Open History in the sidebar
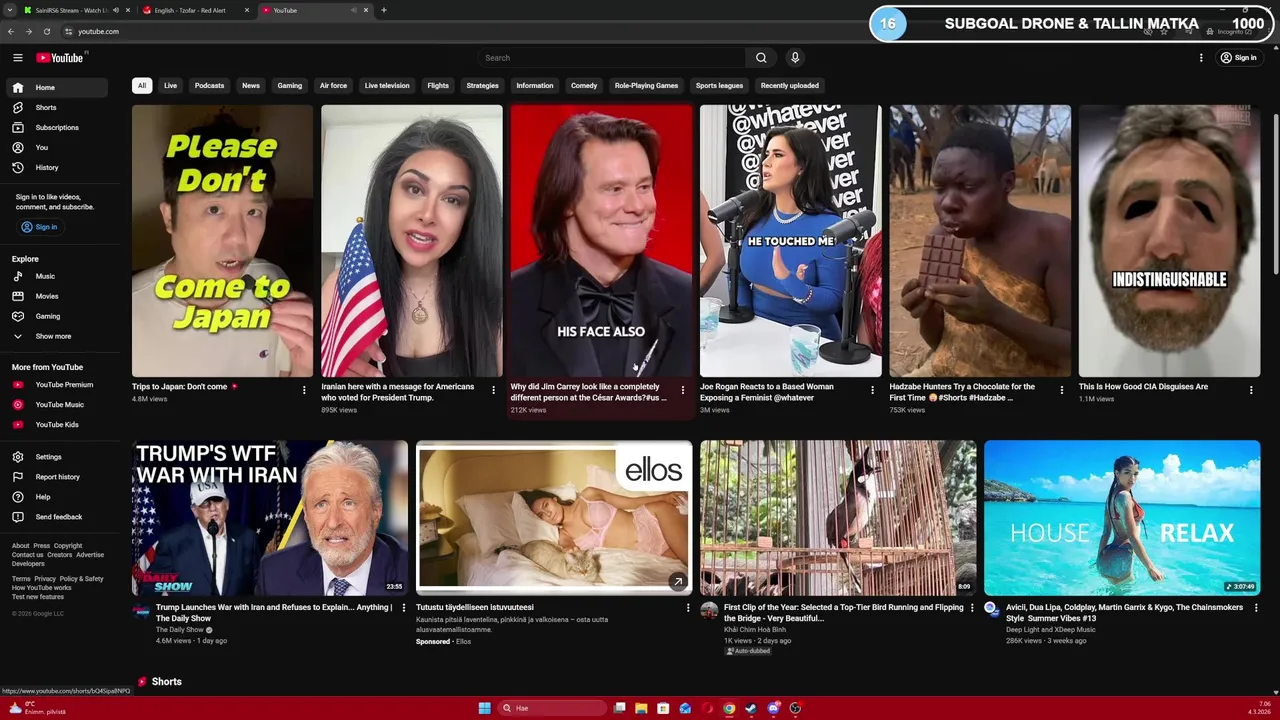Viewport: 1280px width, 720px height. [56, 167]
